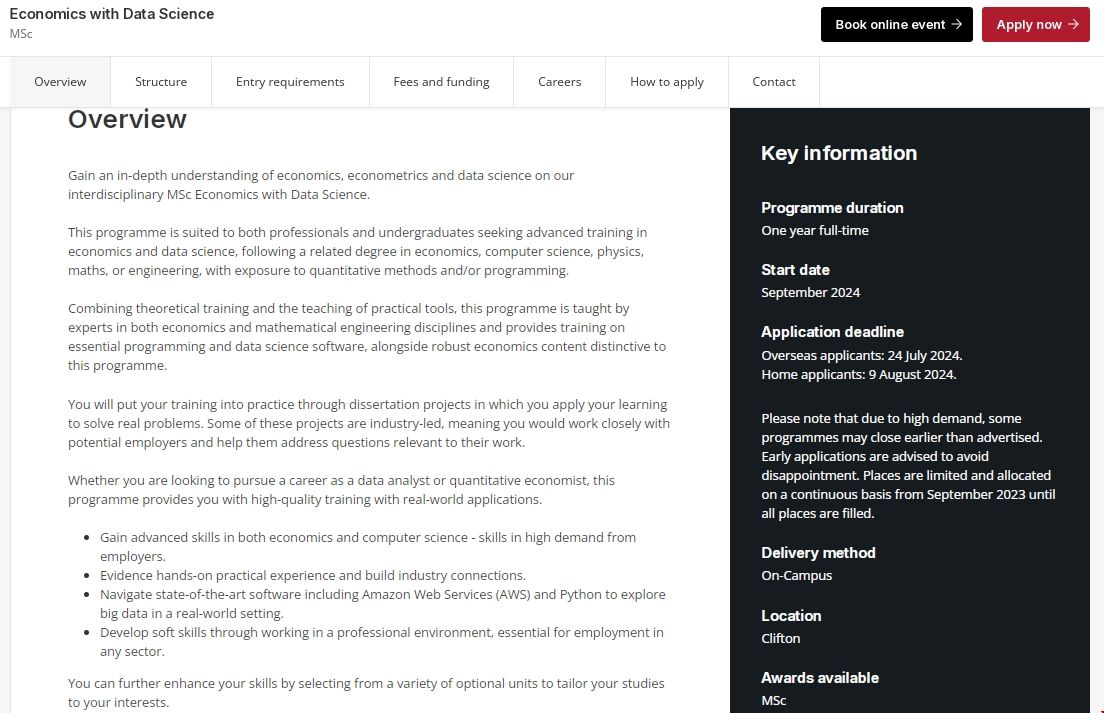Jump to the Contact tab

click(x=773, y=82)
